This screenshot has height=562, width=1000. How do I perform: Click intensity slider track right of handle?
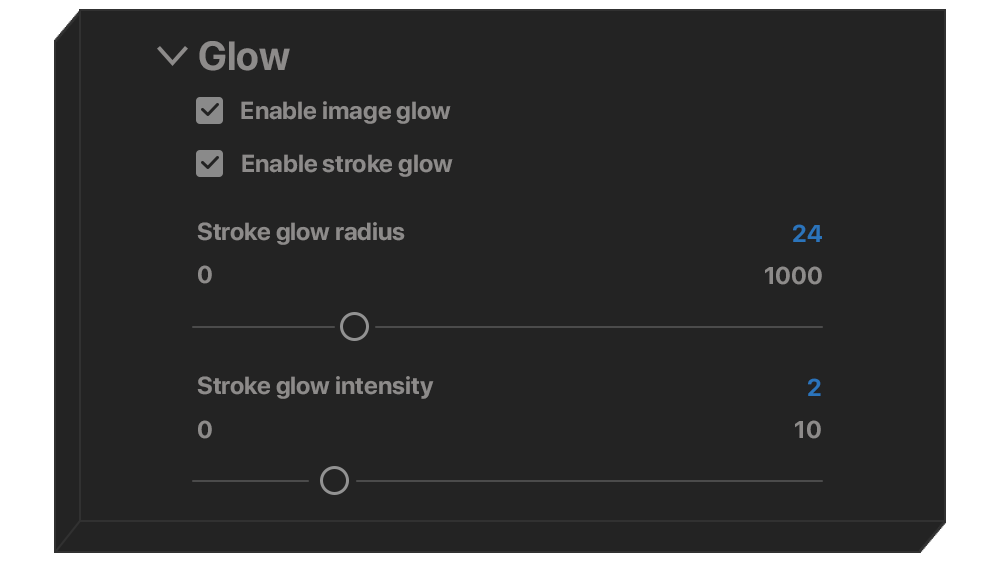[x=588, y=481]
